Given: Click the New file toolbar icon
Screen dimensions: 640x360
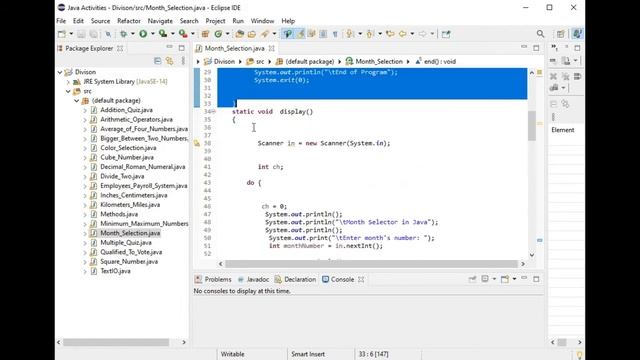Looking at the screenshot, I should tap(62, 34).
